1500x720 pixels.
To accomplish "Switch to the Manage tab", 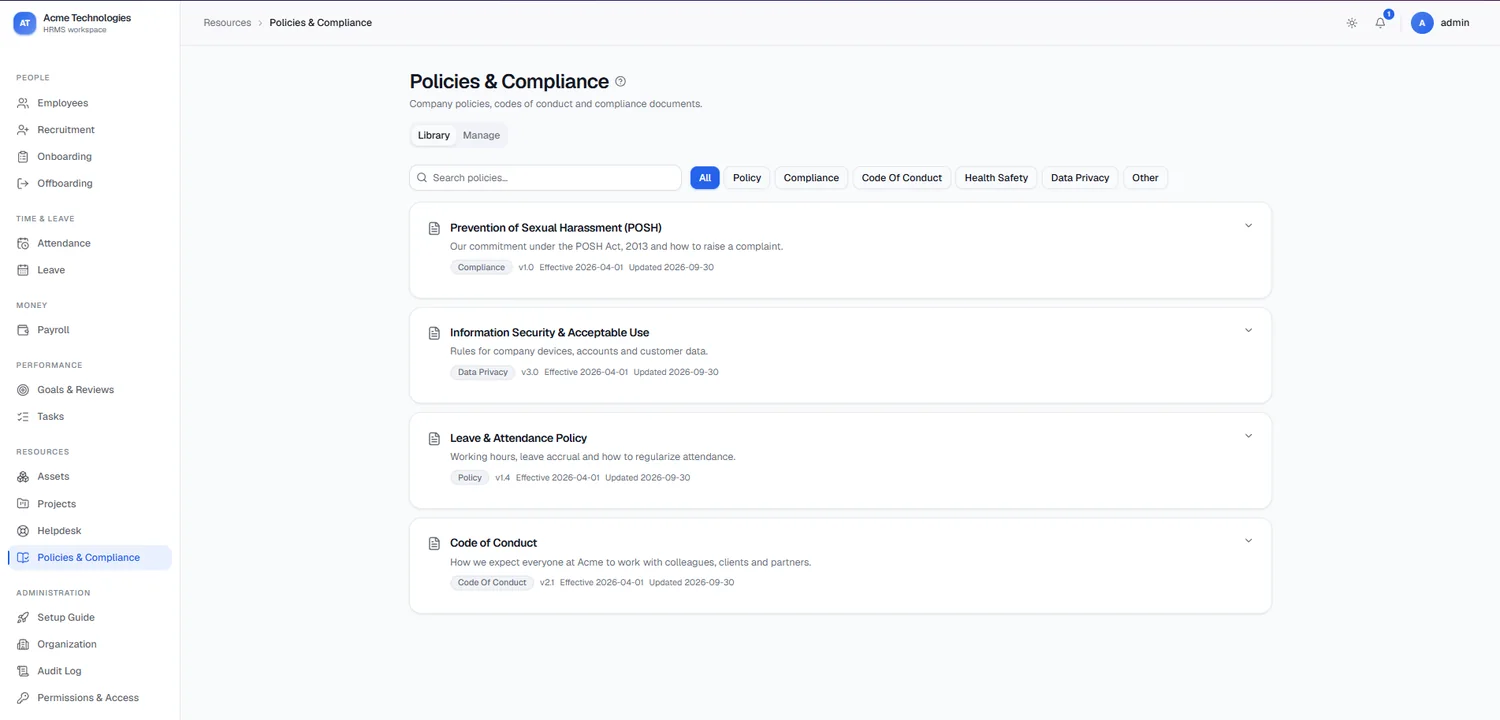I will 481,135.
